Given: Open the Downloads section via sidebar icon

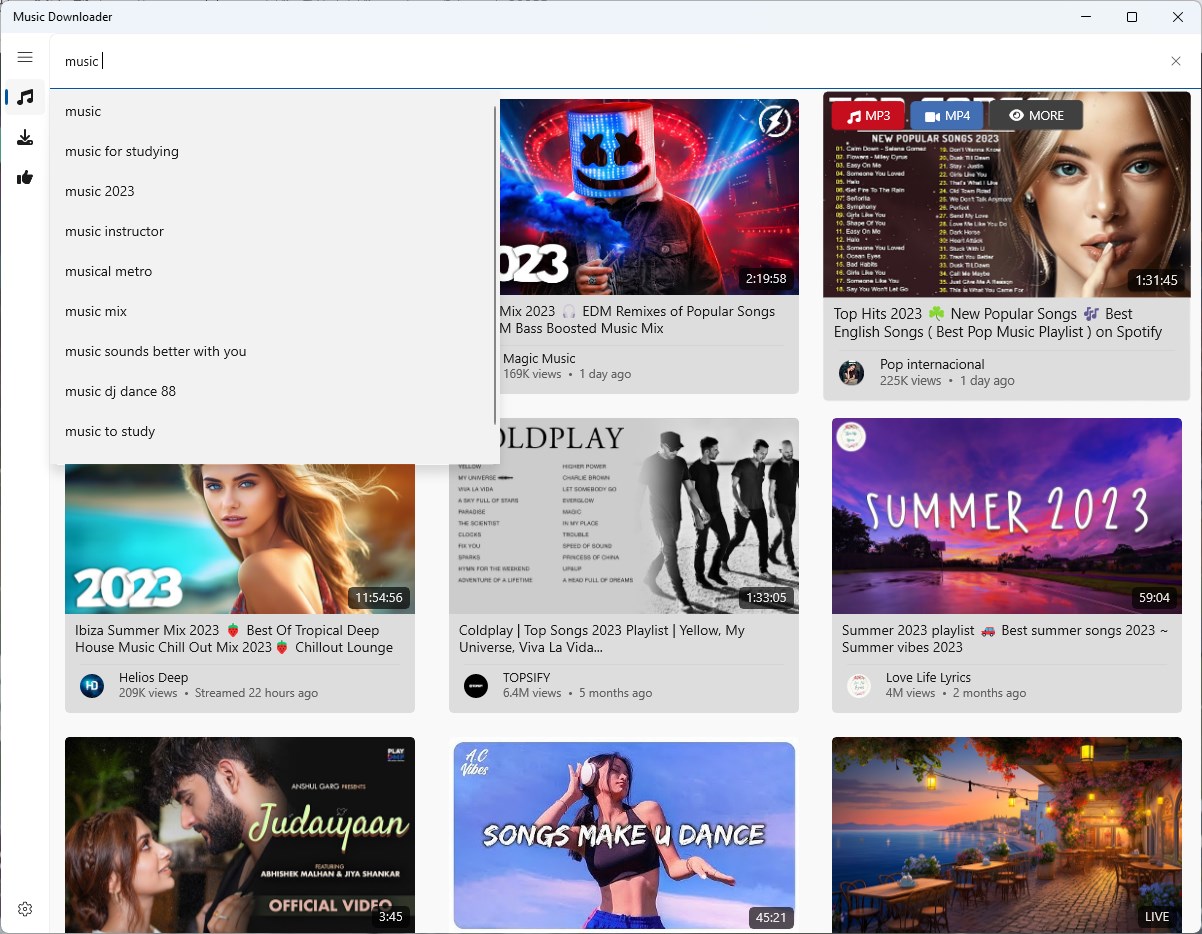Looking at the screenshot, I should 25,137.
